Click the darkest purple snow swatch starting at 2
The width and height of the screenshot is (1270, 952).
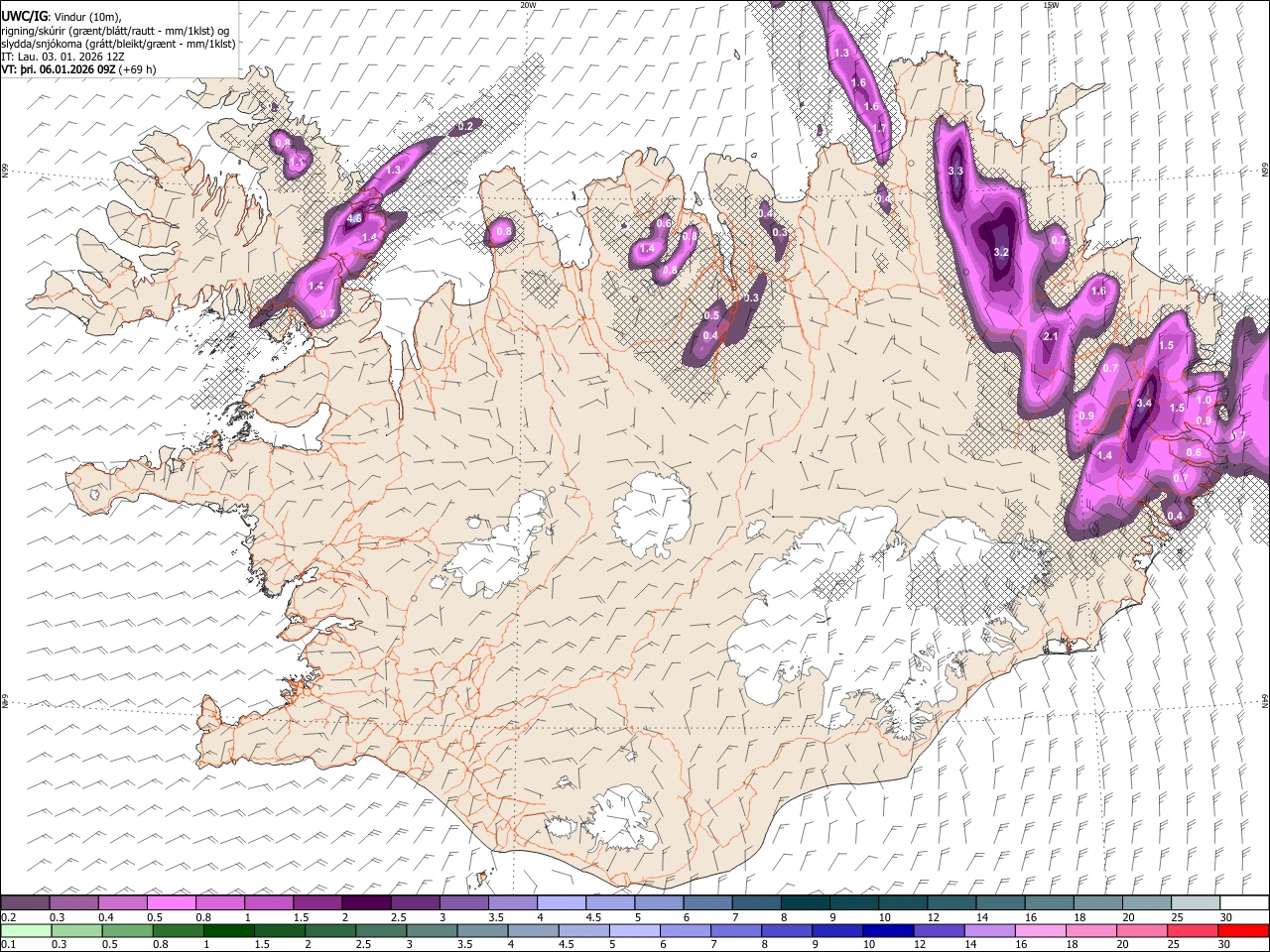(365, 902)
